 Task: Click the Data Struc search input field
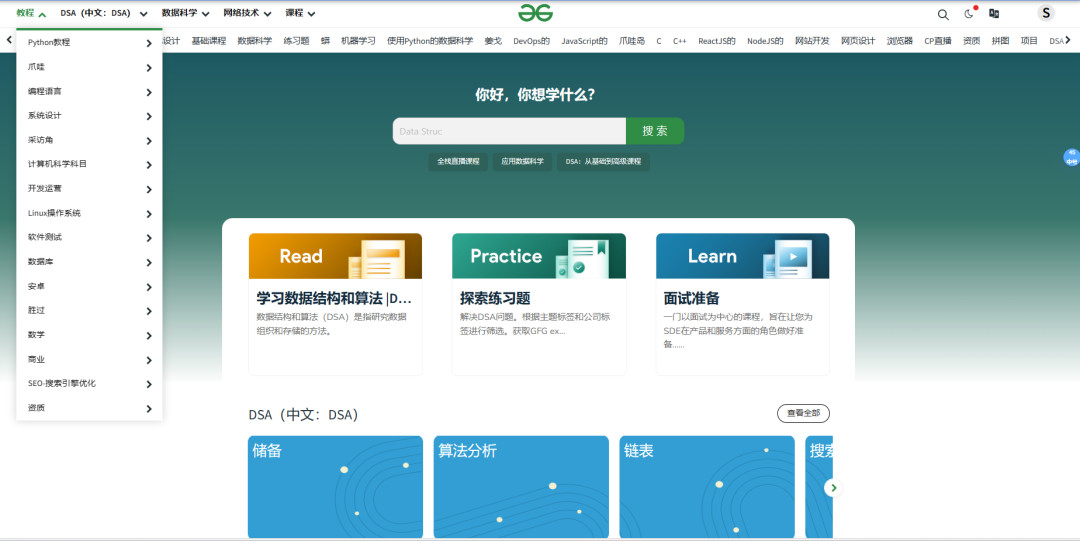point(509,131)
